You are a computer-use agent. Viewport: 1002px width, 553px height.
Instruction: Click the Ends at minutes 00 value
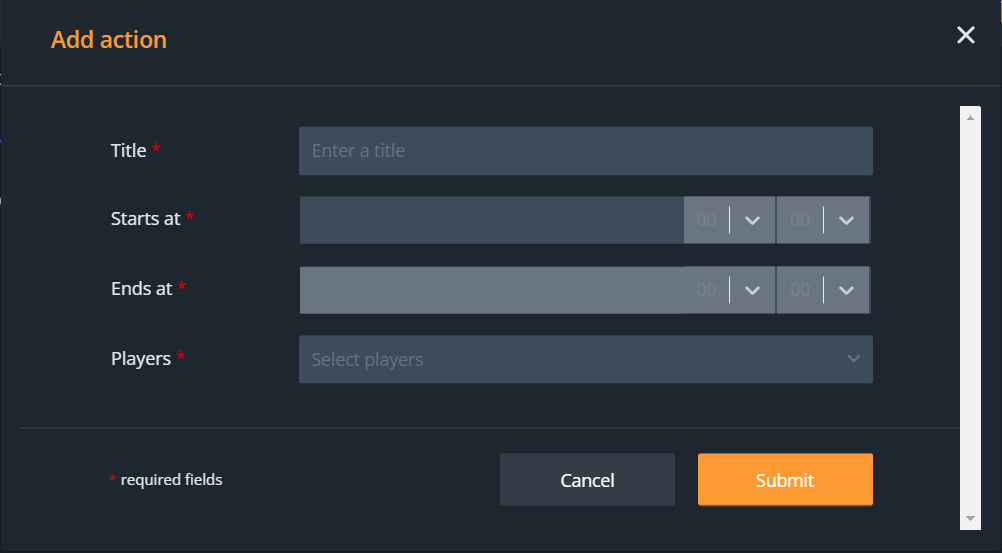point(799,290)
